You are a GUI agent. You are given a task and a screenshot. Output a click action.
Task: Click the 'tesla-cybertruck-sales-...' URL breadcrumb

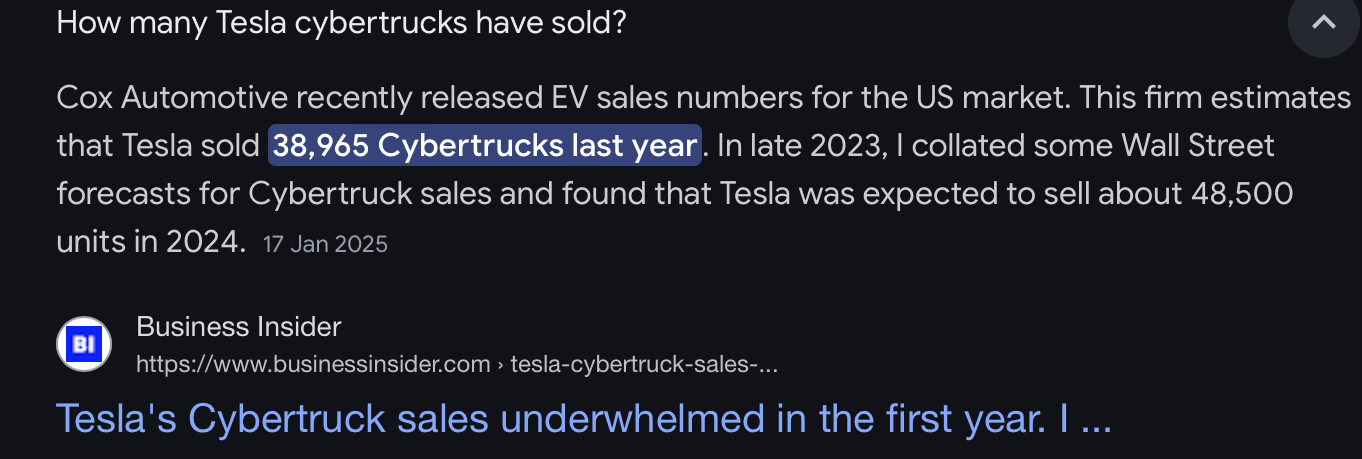tap(643, 364)
